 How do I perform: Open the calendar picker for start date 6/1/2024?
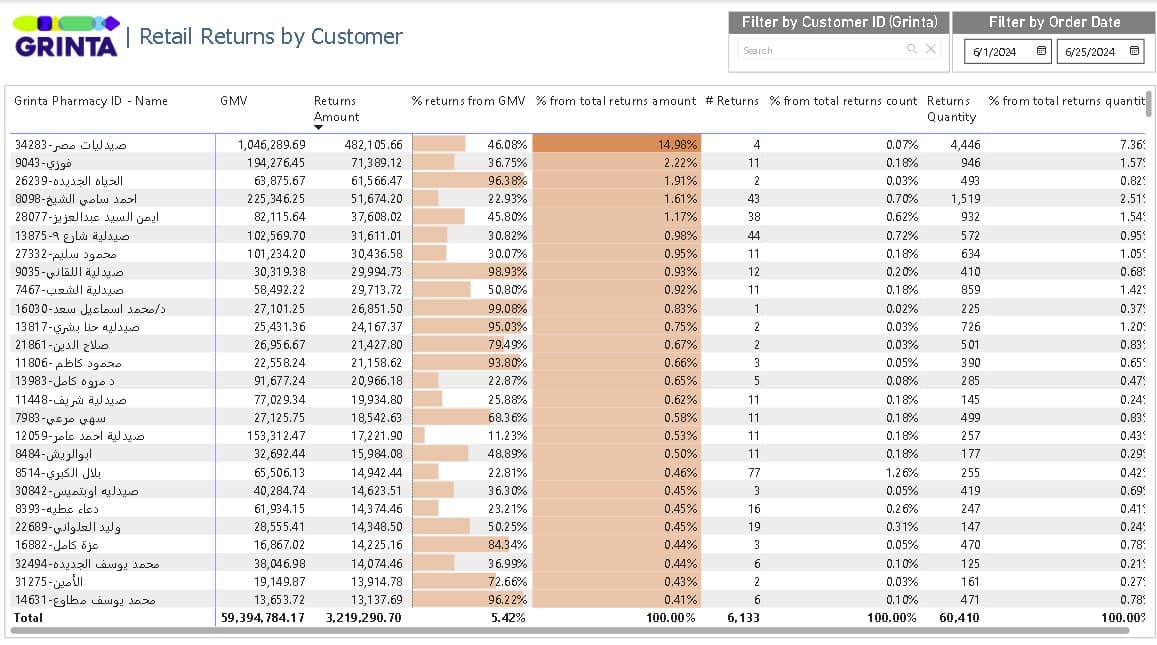point(1041,51)
